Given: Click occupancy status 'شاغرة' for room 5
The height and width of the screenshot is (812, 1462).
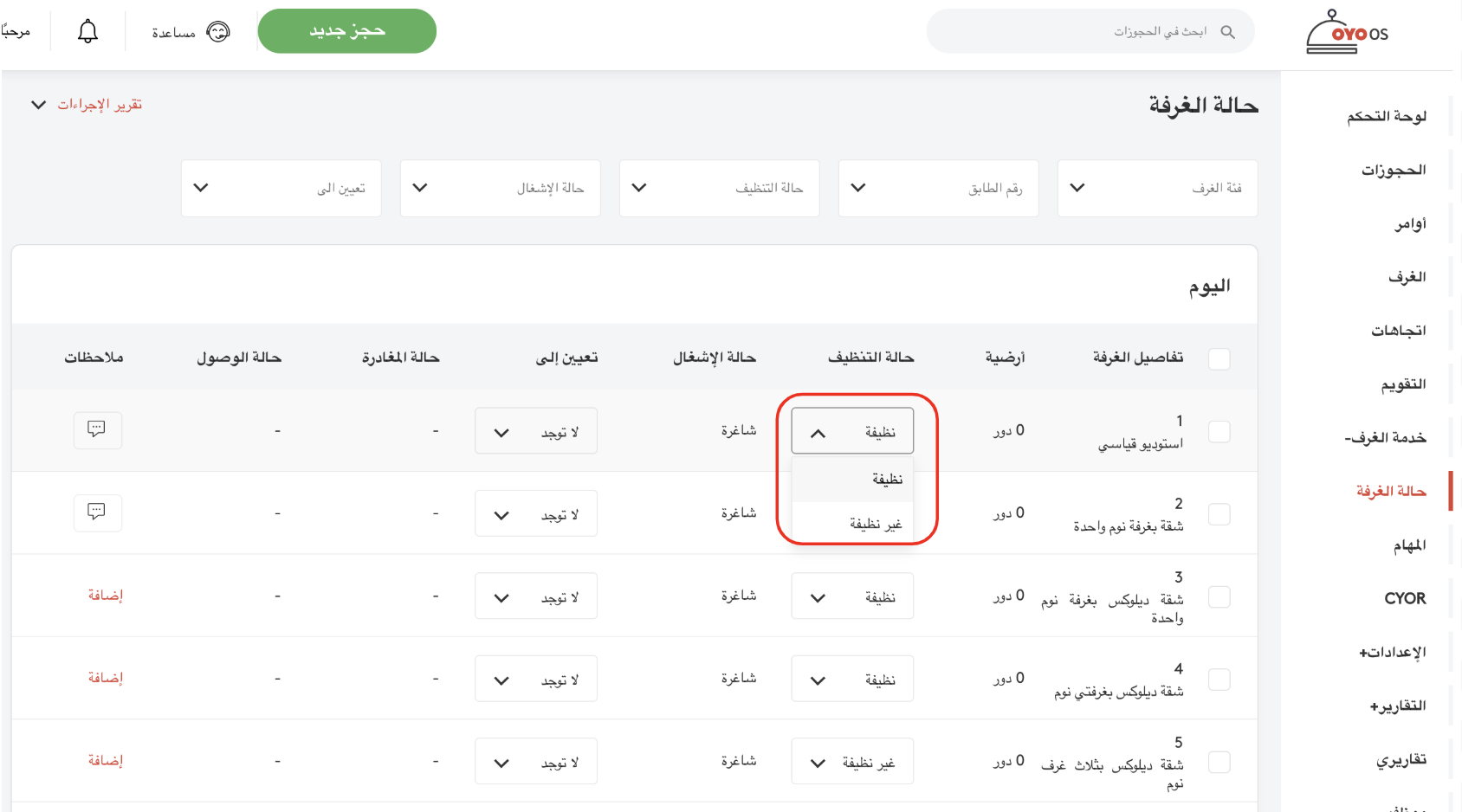Looking at the screenshot, I should pyautogui.click(x=739, y=761).
